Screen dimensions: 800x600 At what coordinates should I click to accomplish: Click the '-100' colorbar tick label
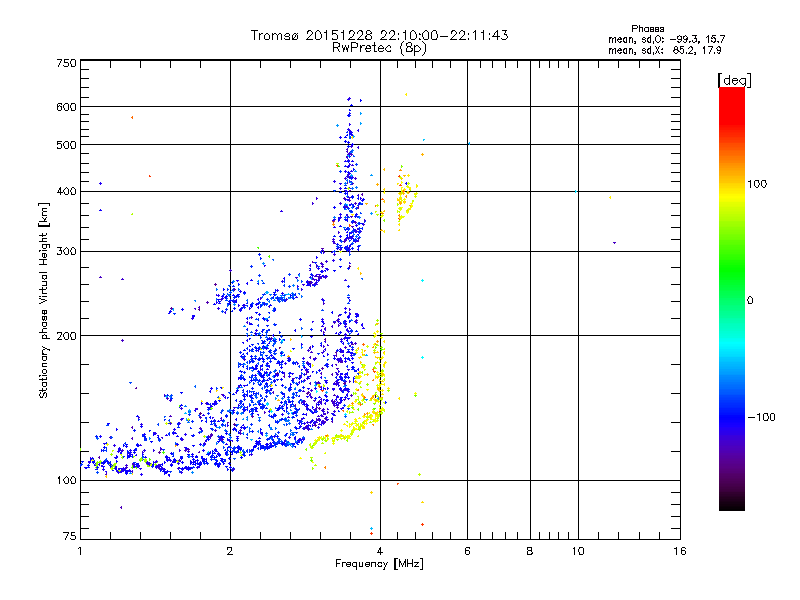click(761, 417)
